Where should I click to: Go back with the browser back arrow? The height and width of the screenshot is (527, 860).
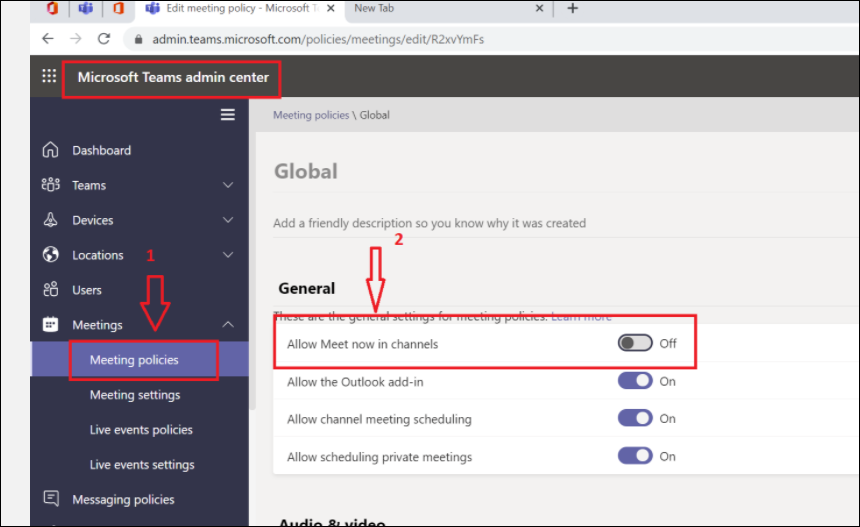[48, 39]
